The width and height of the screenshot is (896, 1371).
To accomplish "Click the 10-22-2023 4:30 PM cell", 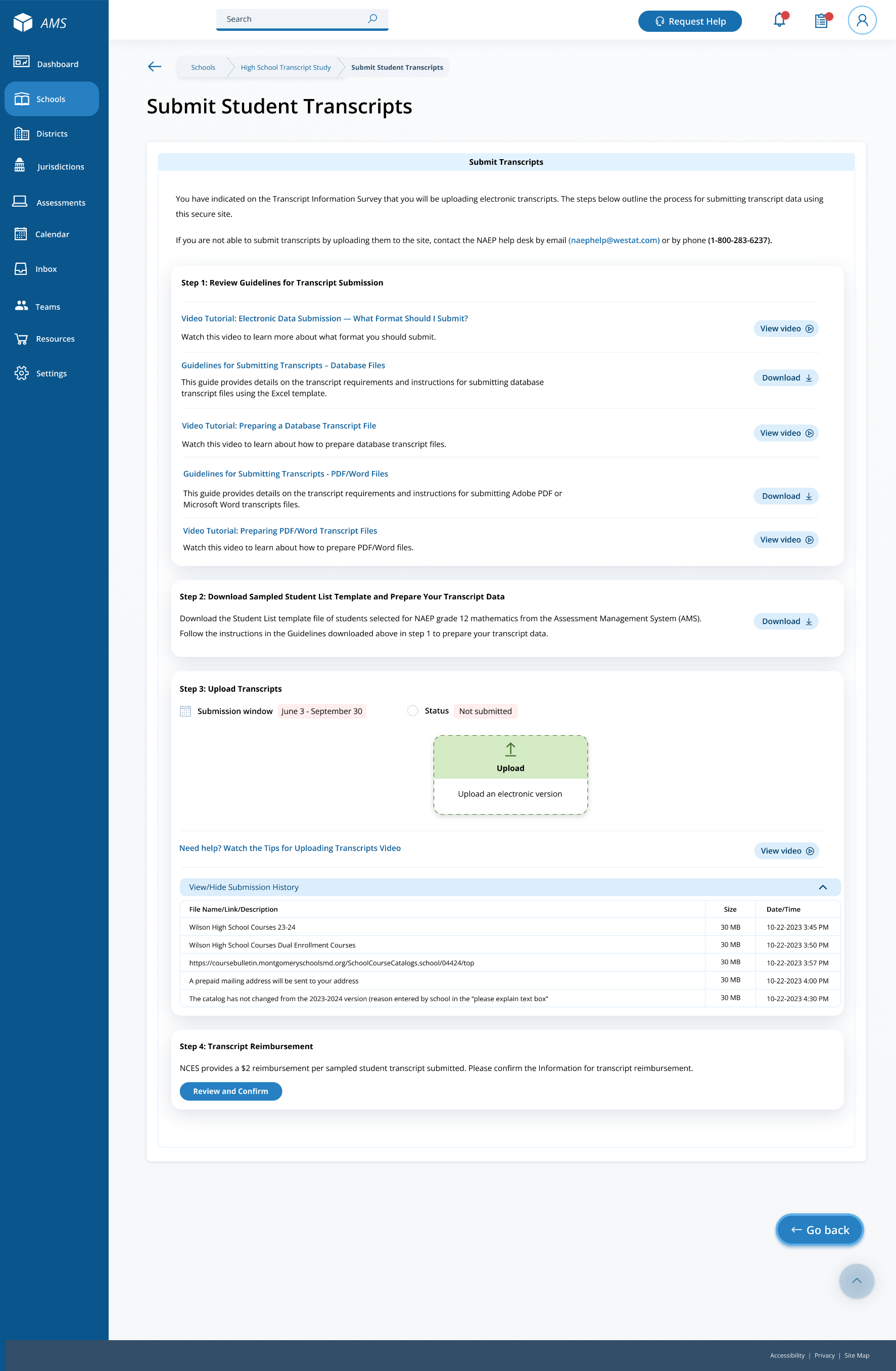I will coord(797,998).
